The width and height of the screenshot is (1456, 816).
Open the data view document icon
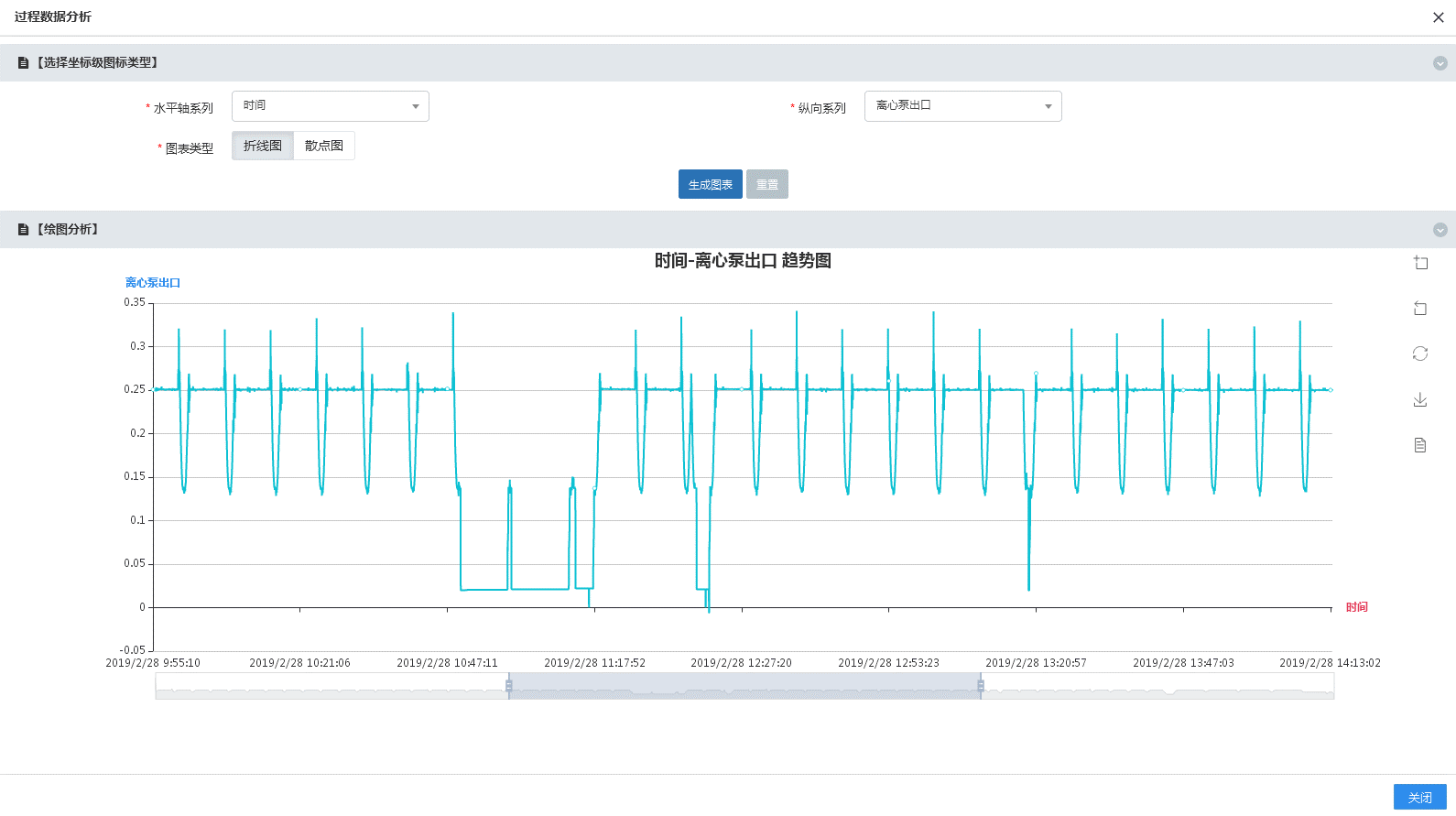[x=1420, y=445]
